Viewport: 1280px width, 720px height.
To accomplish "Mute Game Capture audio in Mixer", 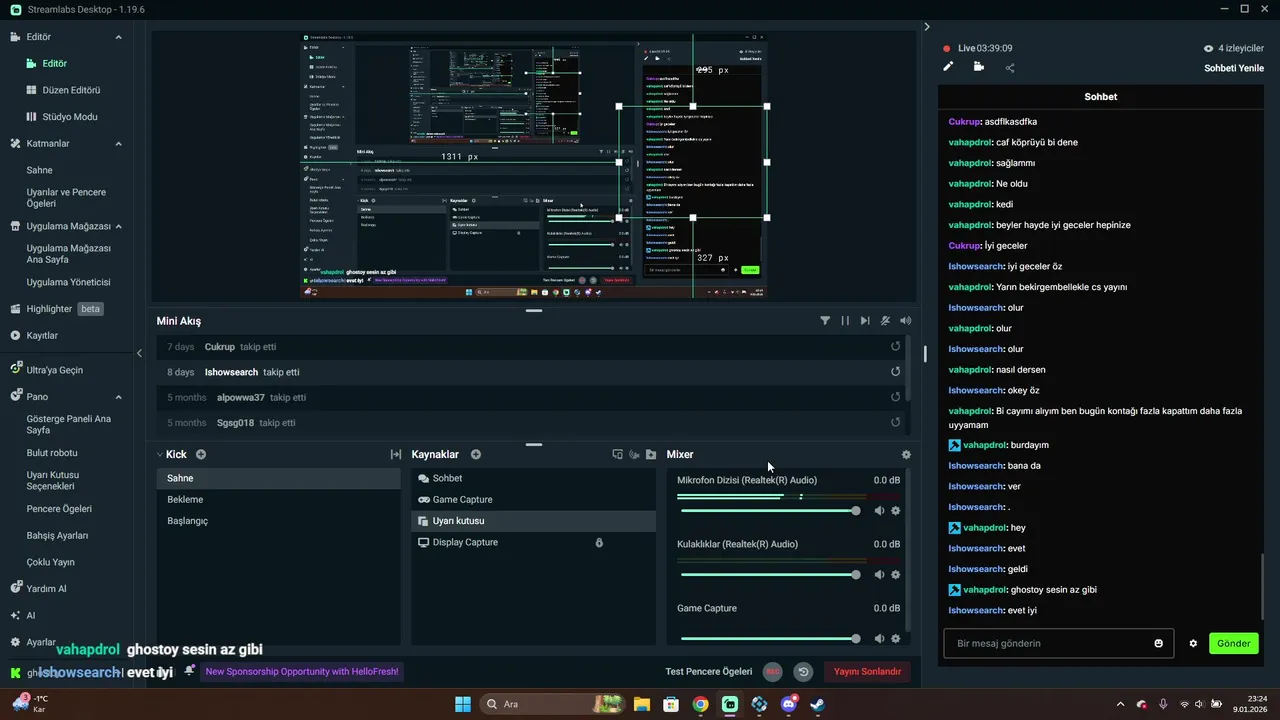I will (x=879, y=638).
